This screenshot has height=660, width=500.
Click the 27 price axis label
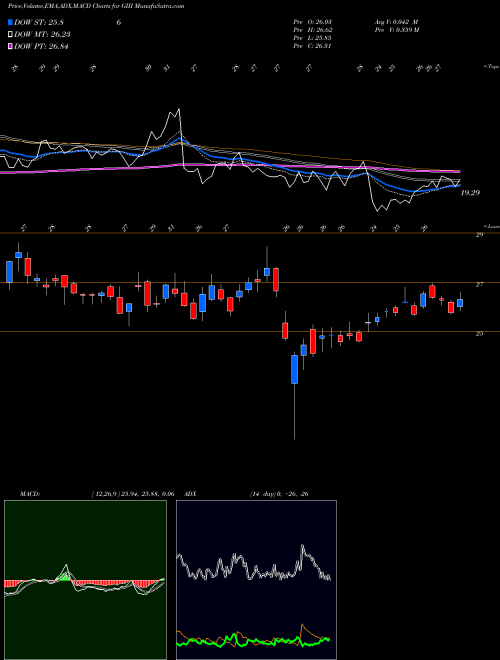[x=479, y=285]
